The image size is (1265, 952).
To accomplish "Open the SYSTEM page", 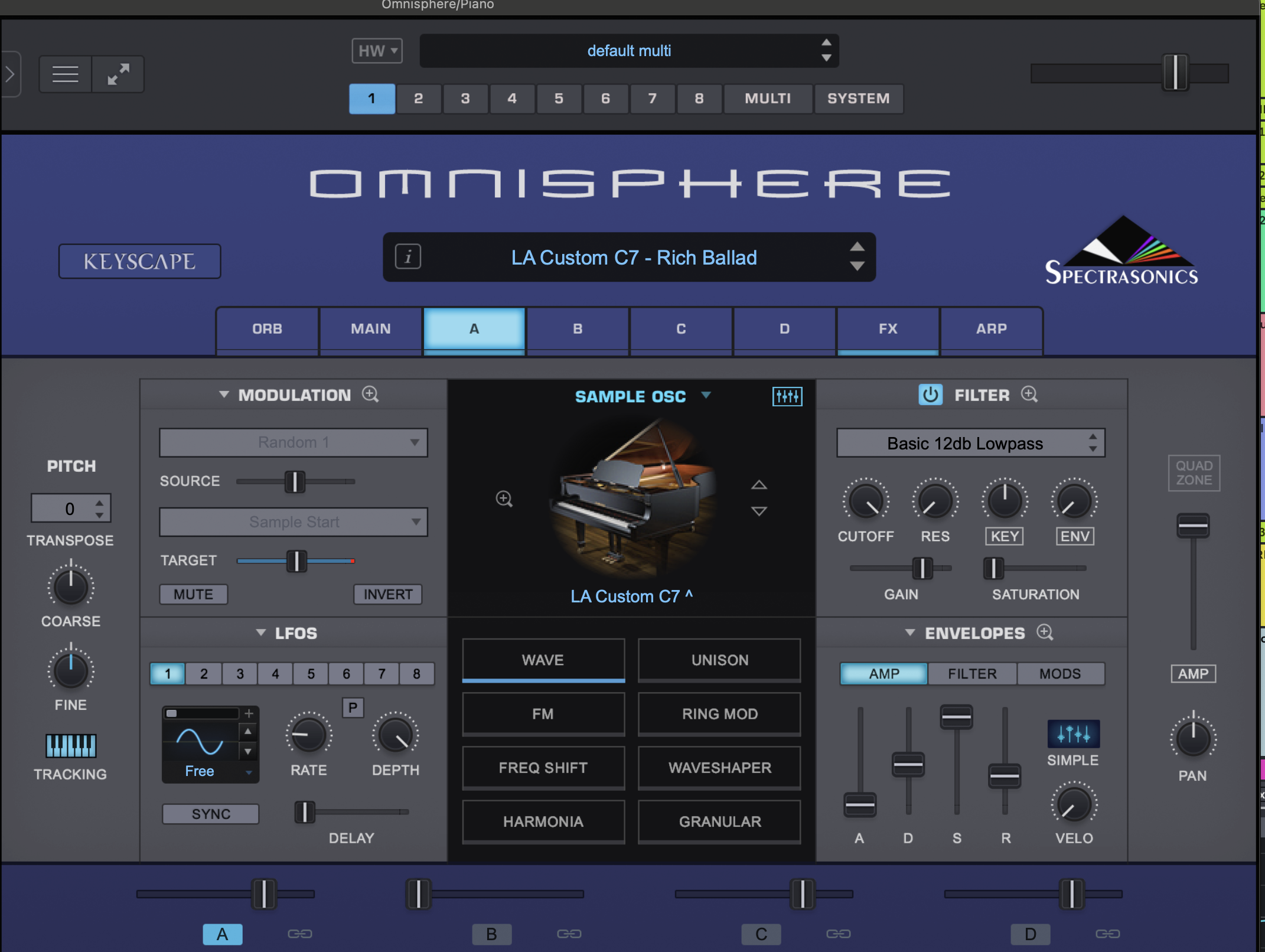I will point(859,99).
